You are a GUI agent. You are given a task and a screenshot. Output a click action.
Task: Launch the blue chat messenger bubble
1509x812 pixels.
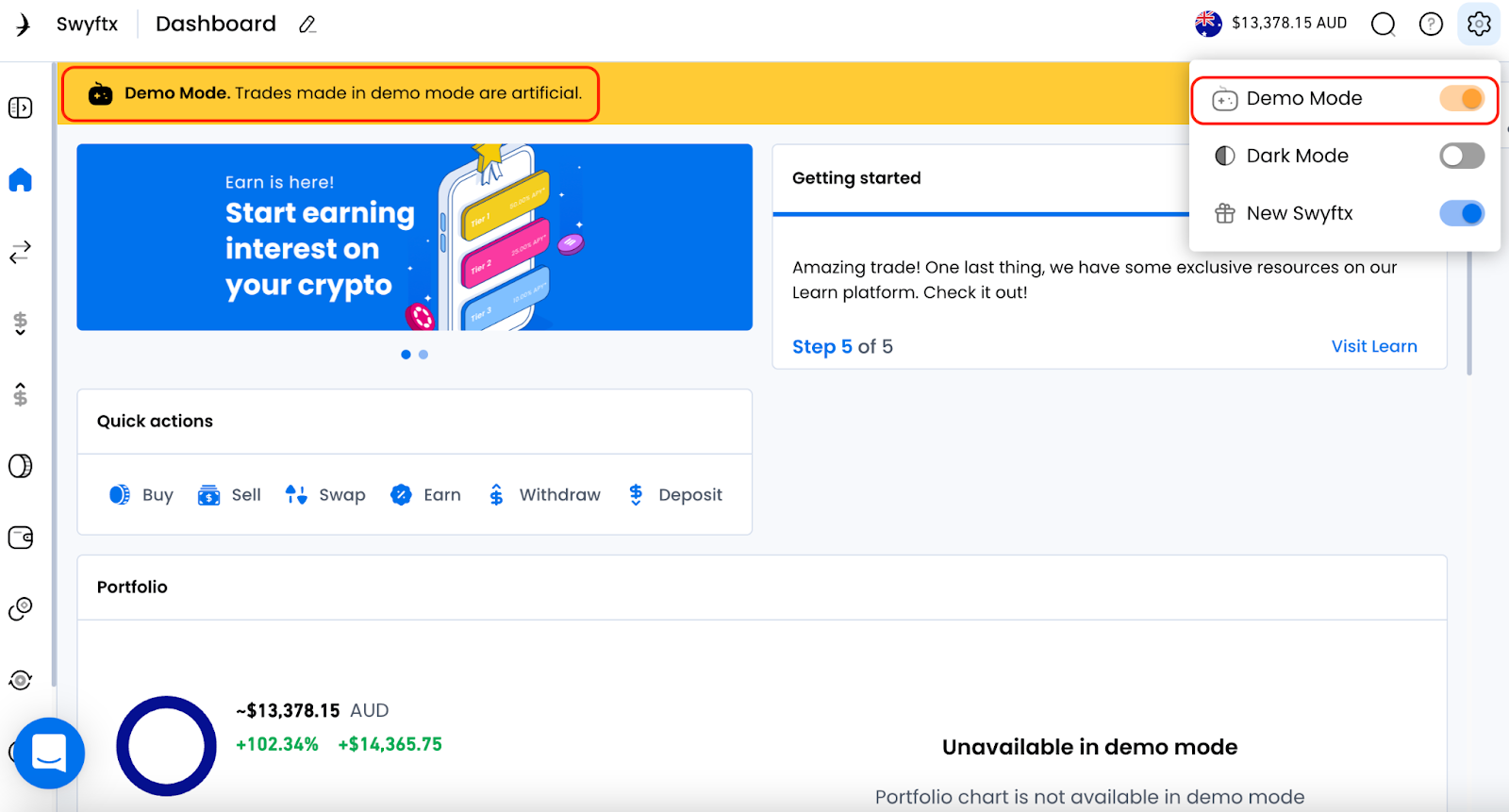click(x=49, y=754)
